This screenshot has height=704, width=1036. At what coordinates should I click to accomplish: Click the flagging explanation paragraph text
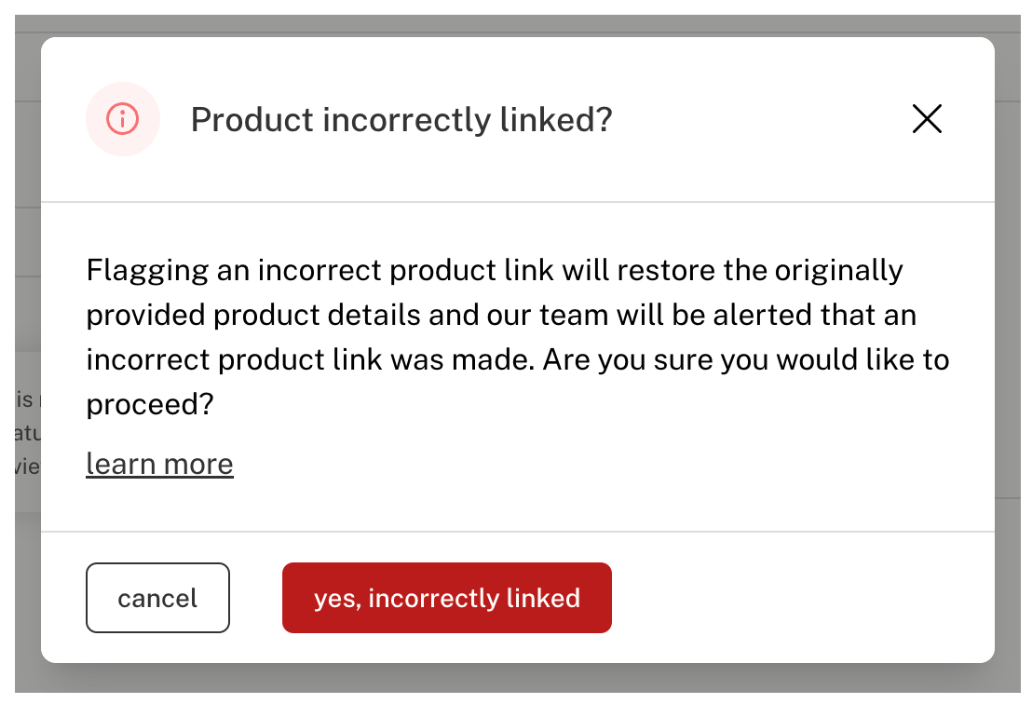(x=517, y=337)
